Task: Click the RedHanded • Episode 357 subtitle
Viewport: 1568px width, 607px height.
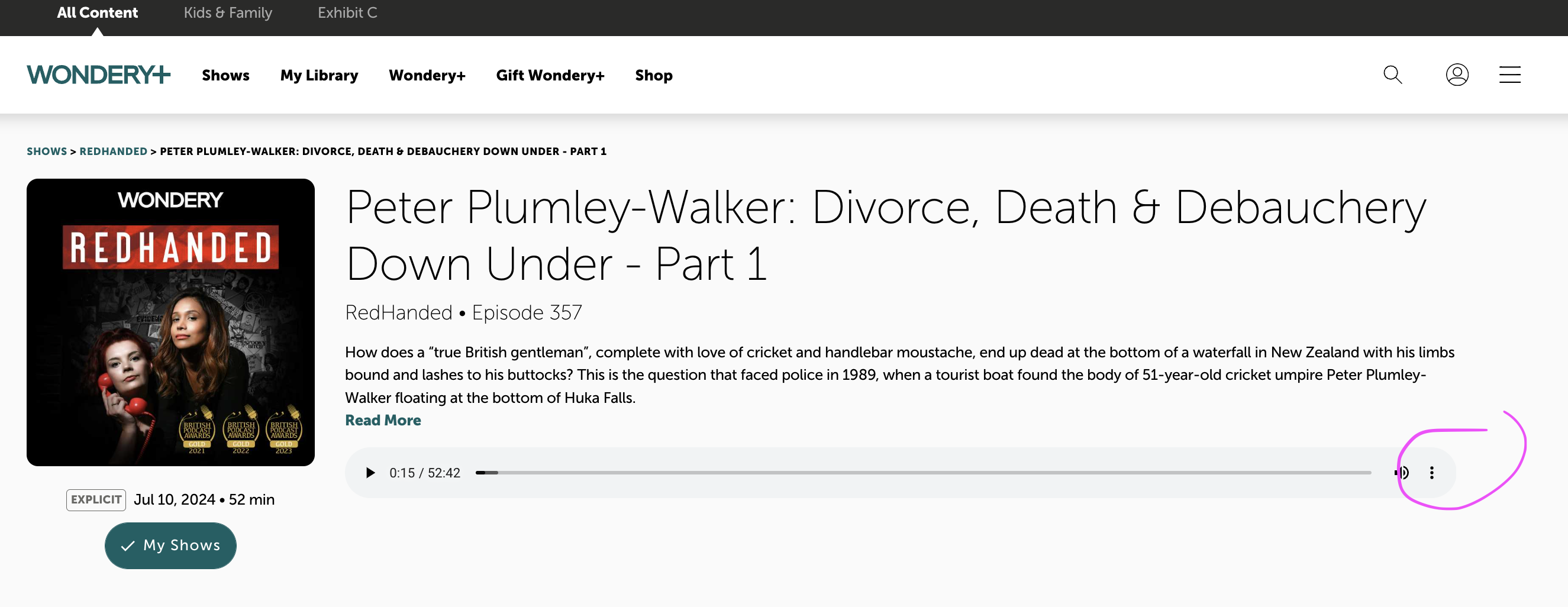Action: point(463,313)
